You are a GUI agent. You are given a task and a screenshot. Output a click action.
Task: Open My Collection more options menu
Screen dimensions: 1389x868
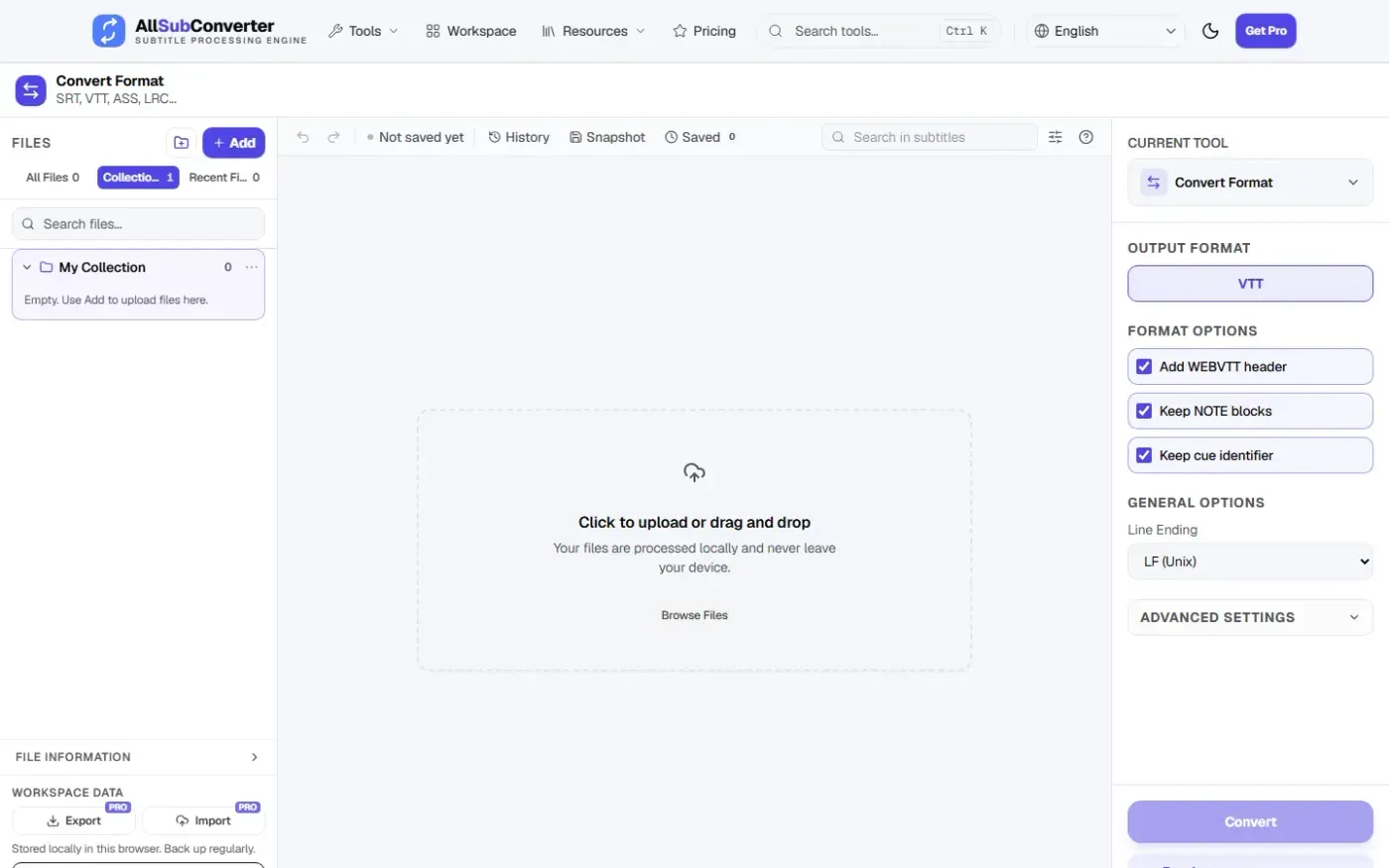click(252, 267)
